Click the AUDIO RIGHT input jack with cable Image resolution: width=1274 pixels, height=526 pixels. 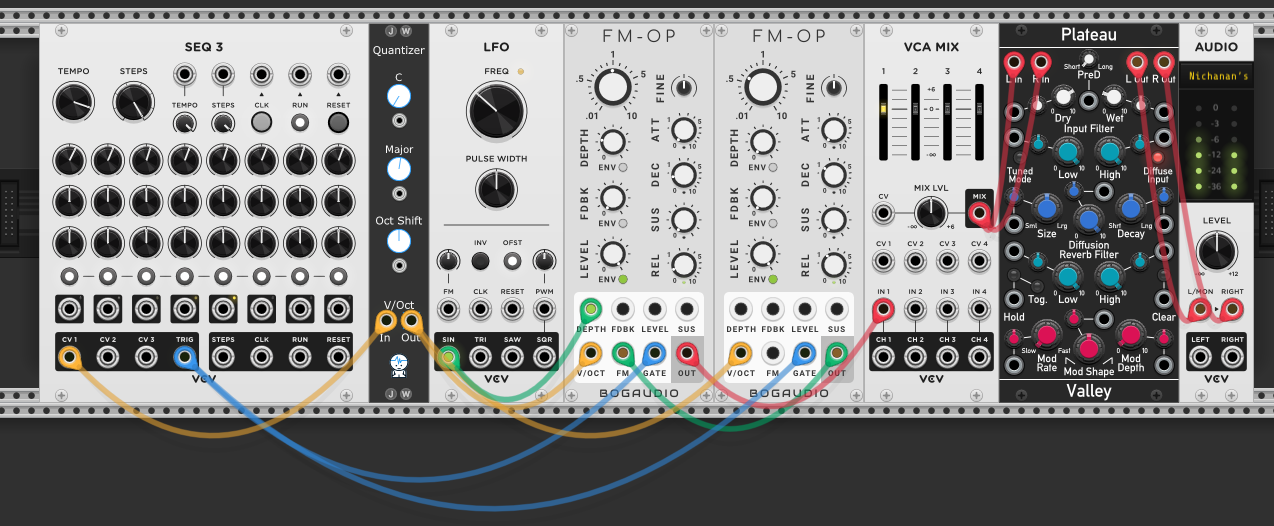click(1233, 311)
